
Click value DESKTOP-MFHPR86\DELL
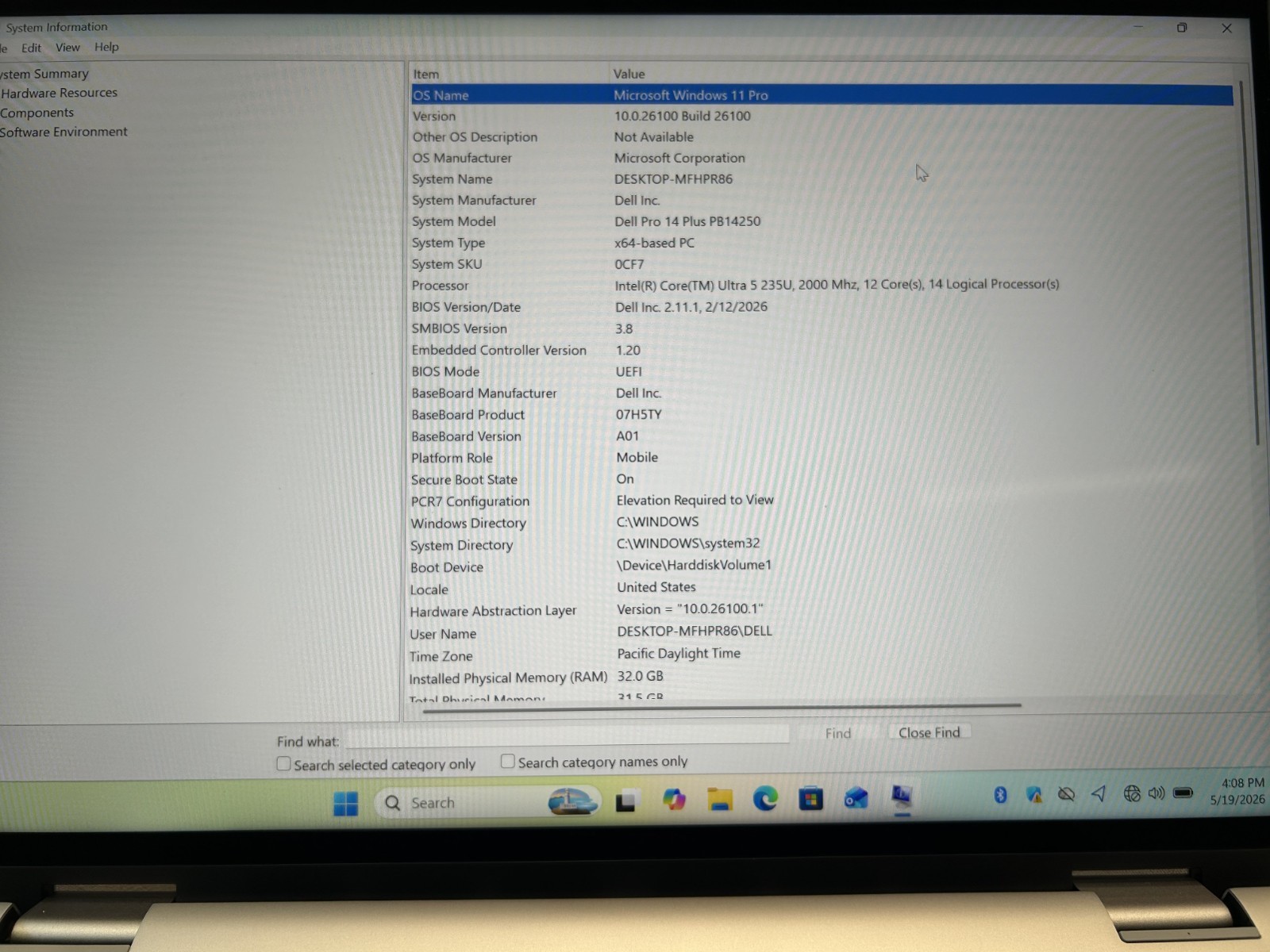coord(695,631)
